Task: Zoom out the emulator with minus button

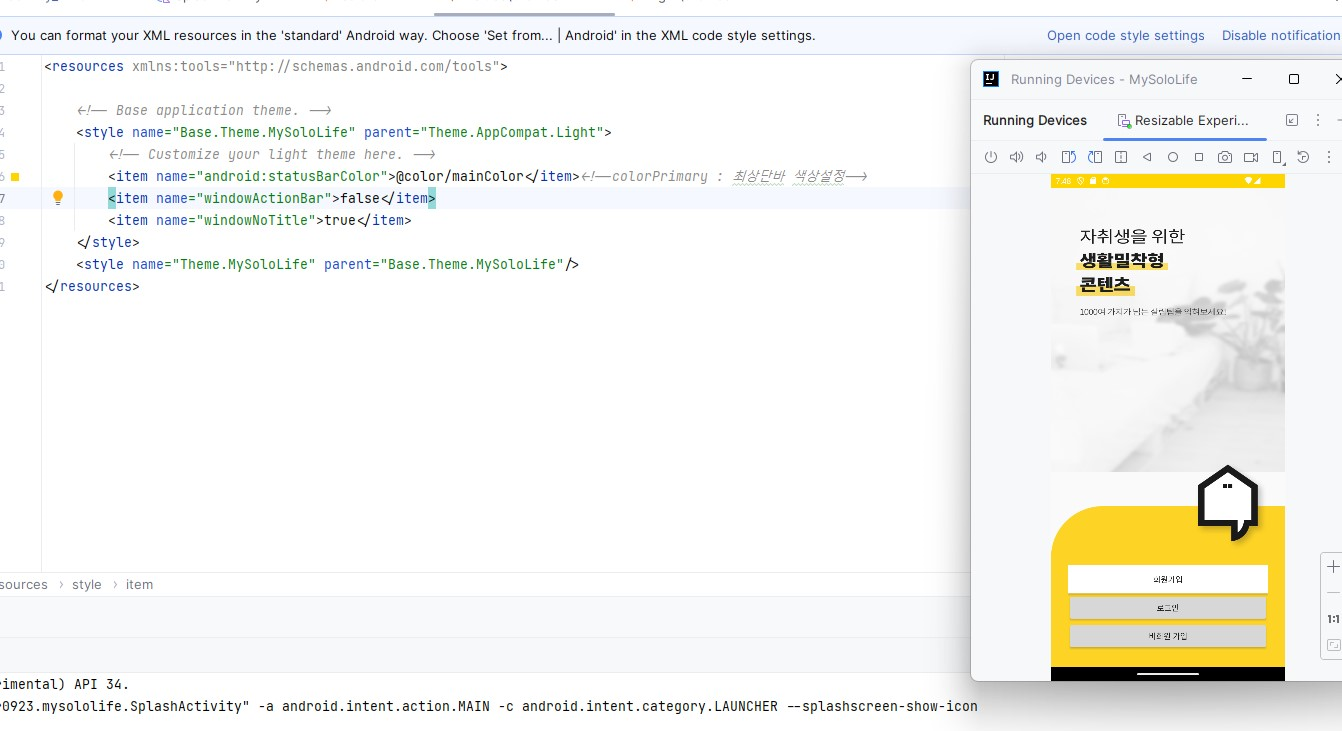Action: 1333,593
